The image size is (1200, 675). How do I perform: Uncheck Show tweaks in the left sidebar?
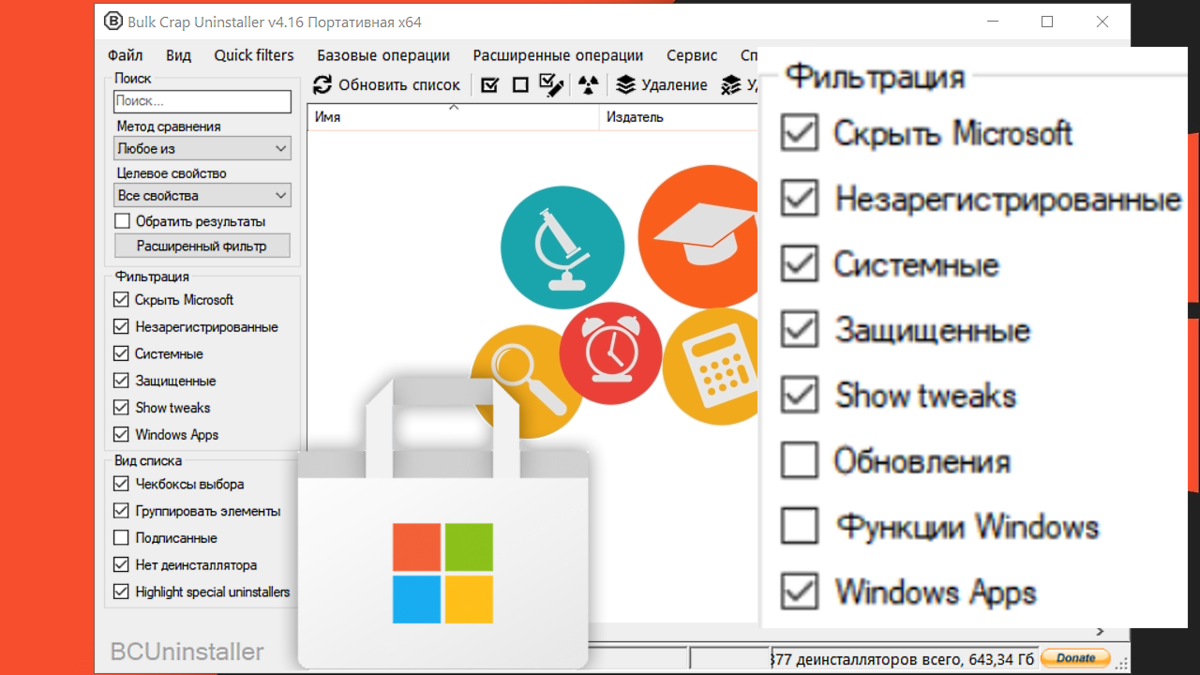121,408
